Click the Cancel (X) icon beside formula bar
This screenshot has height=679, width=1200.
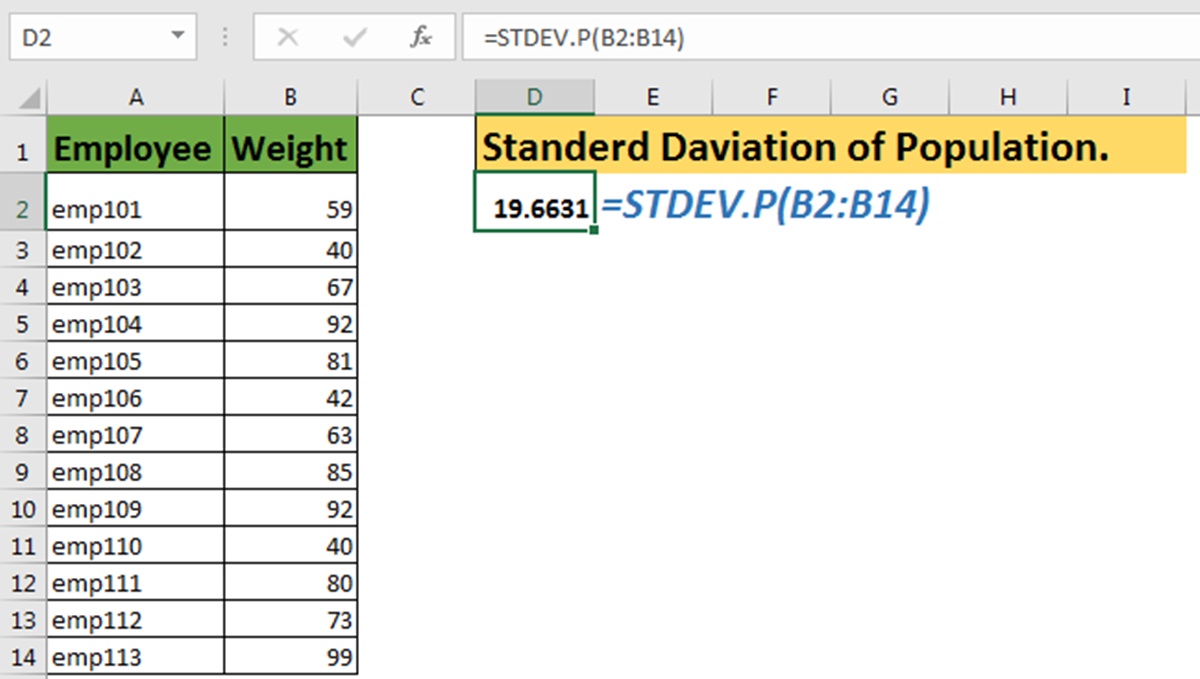287,36
